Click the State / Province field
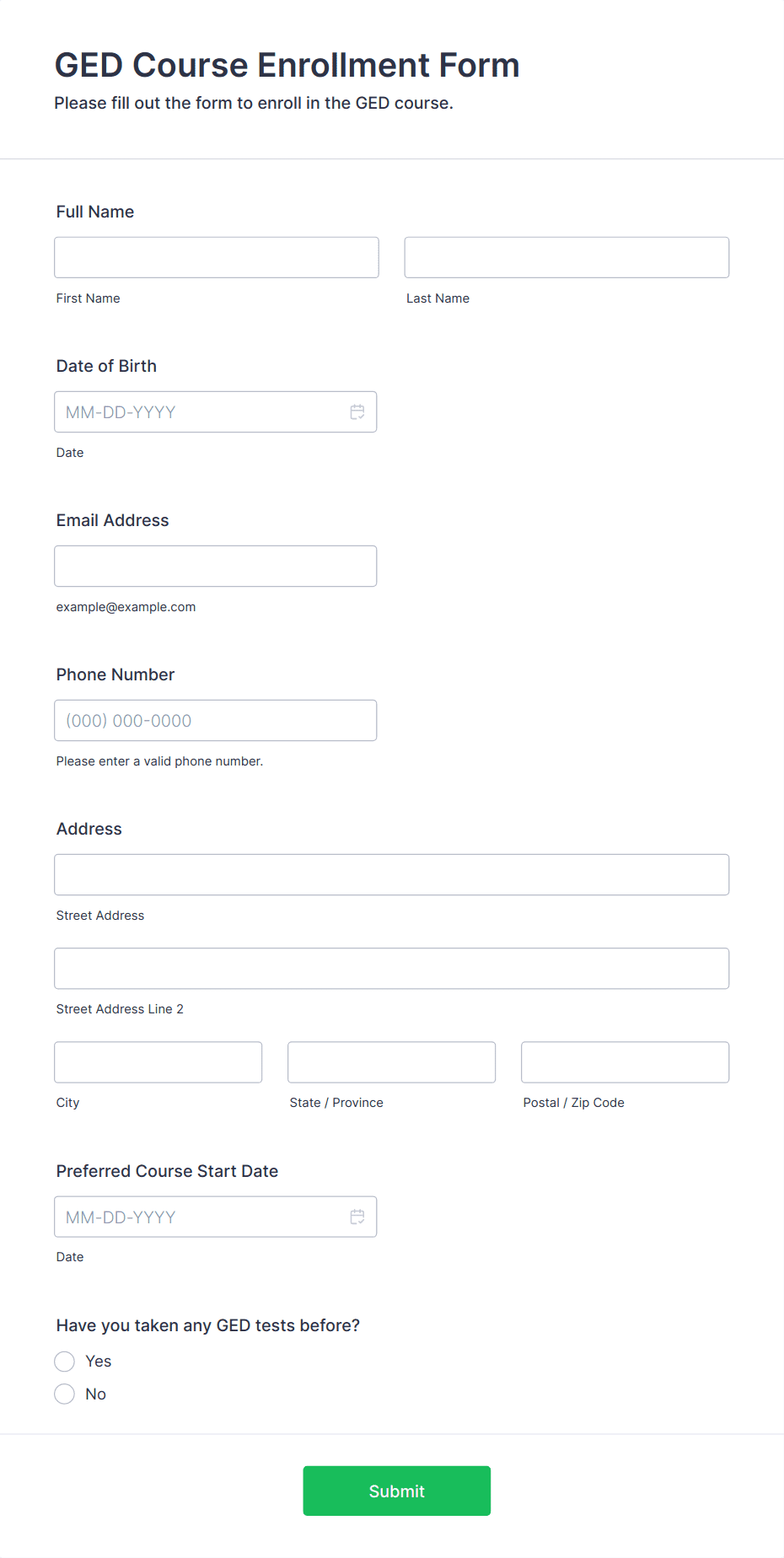The image size is (784, 1558). tap(392, 1062)
